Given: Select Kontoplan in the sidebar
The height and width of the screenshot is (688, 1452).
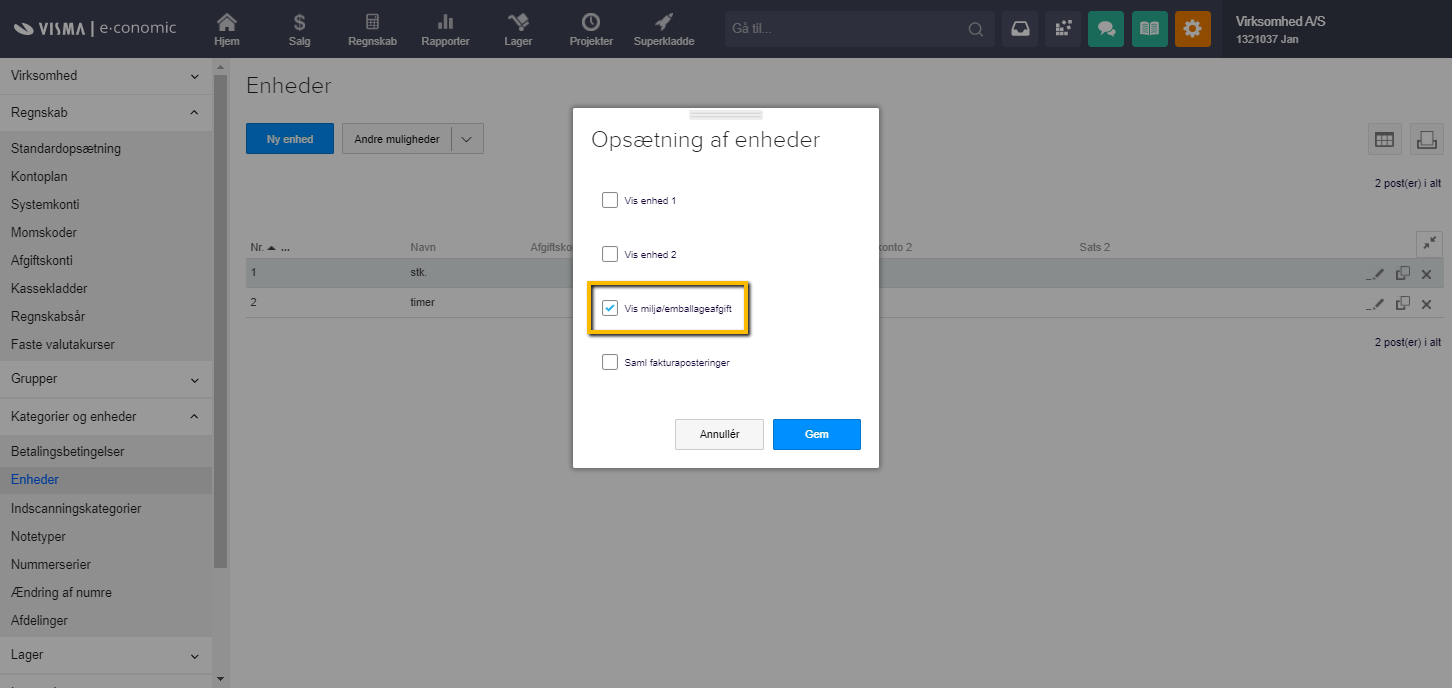Looking at the screenshot, I should pos(39,176).
